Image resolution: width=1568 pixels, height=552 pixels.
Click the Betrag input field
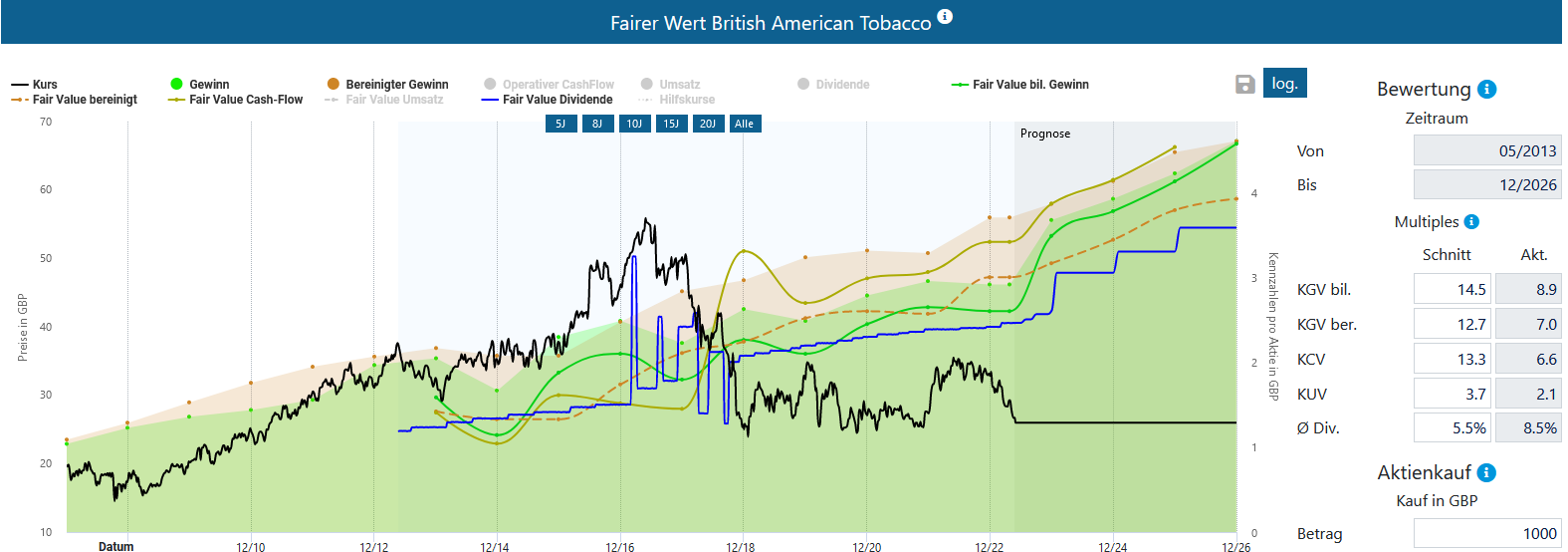click(x=1487, y=533)
